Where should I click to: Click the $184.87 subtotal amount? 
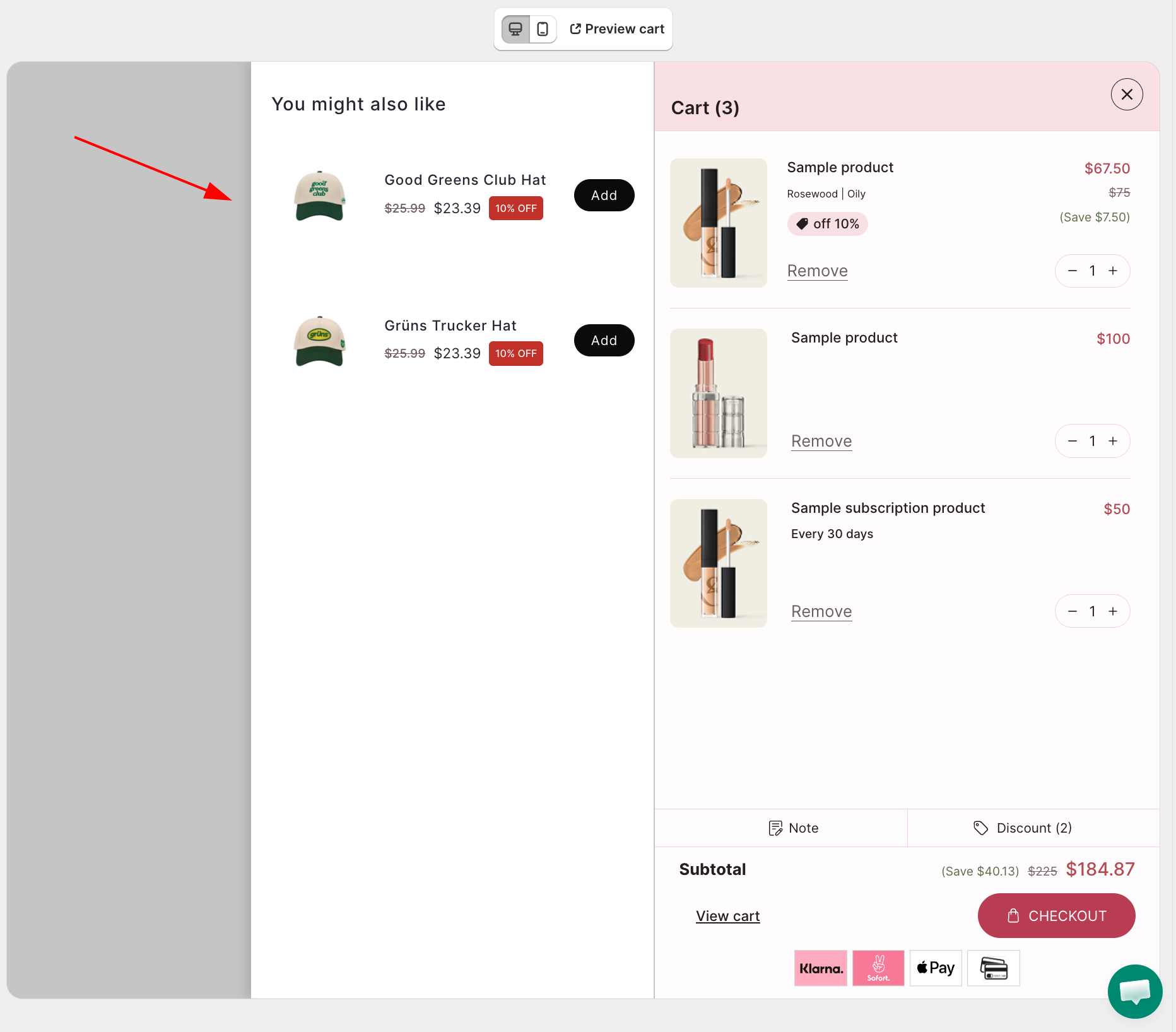(x=1100, y=869)
